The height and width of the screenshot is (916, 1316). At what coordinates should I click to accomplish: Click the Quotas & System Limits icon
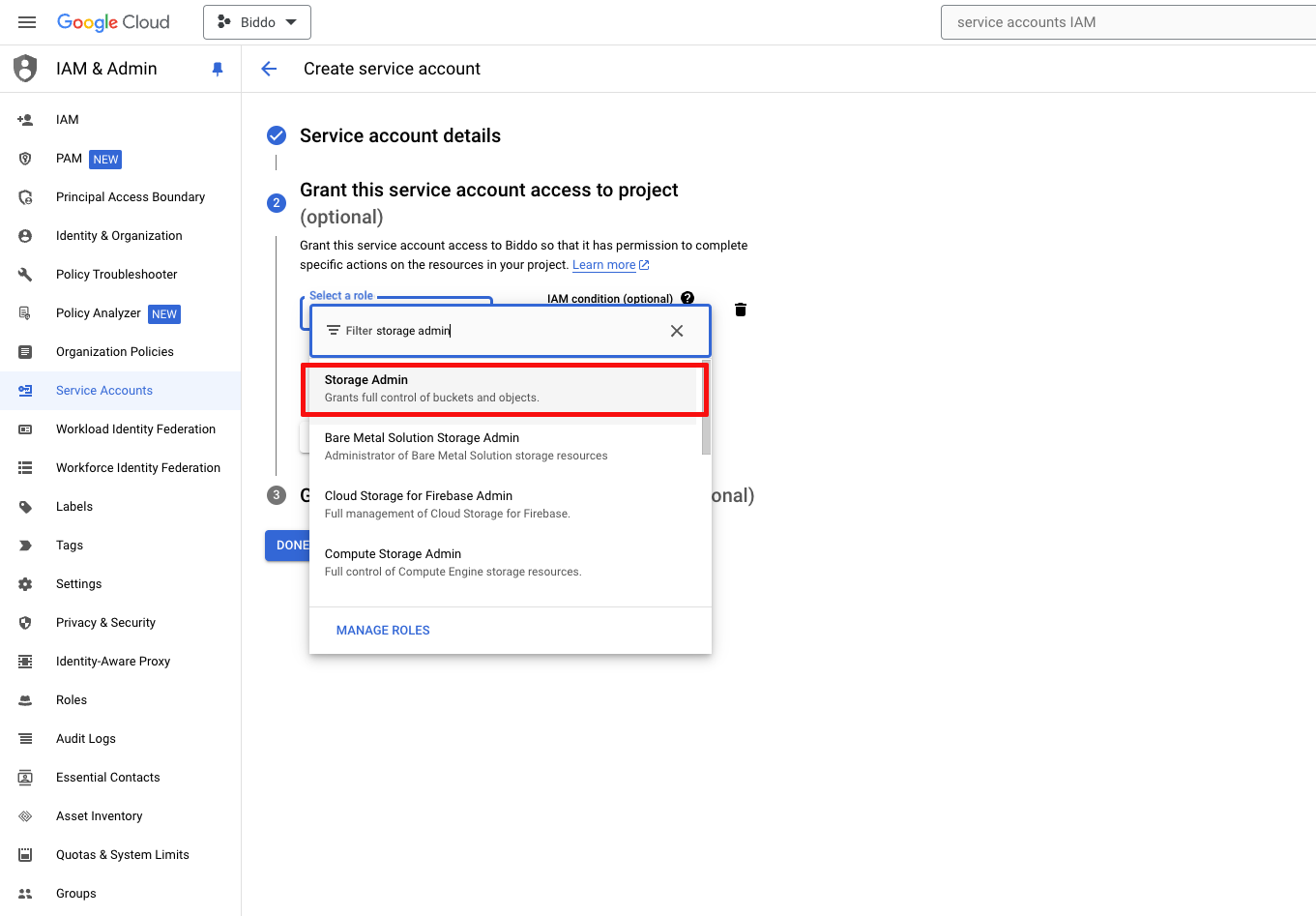[x=25, y=855]
